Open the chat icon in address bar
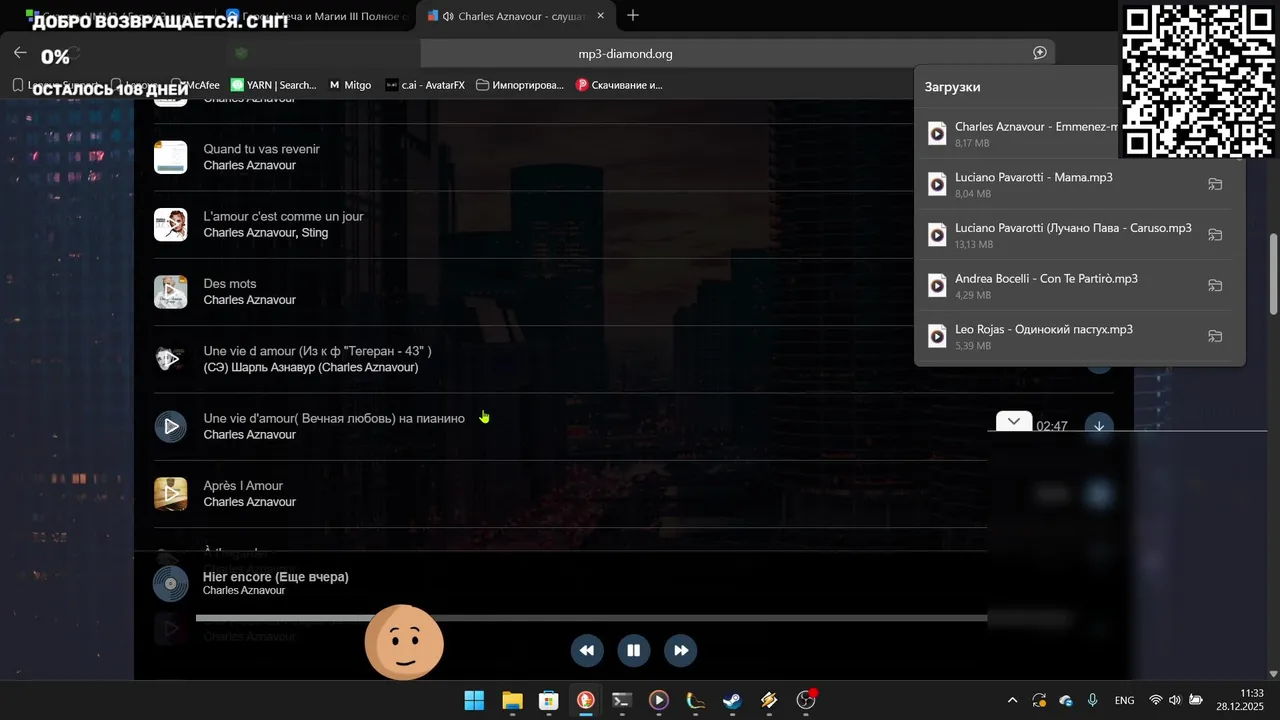Viewport: 1280px width, 720px height. (x=1040, y=53)
